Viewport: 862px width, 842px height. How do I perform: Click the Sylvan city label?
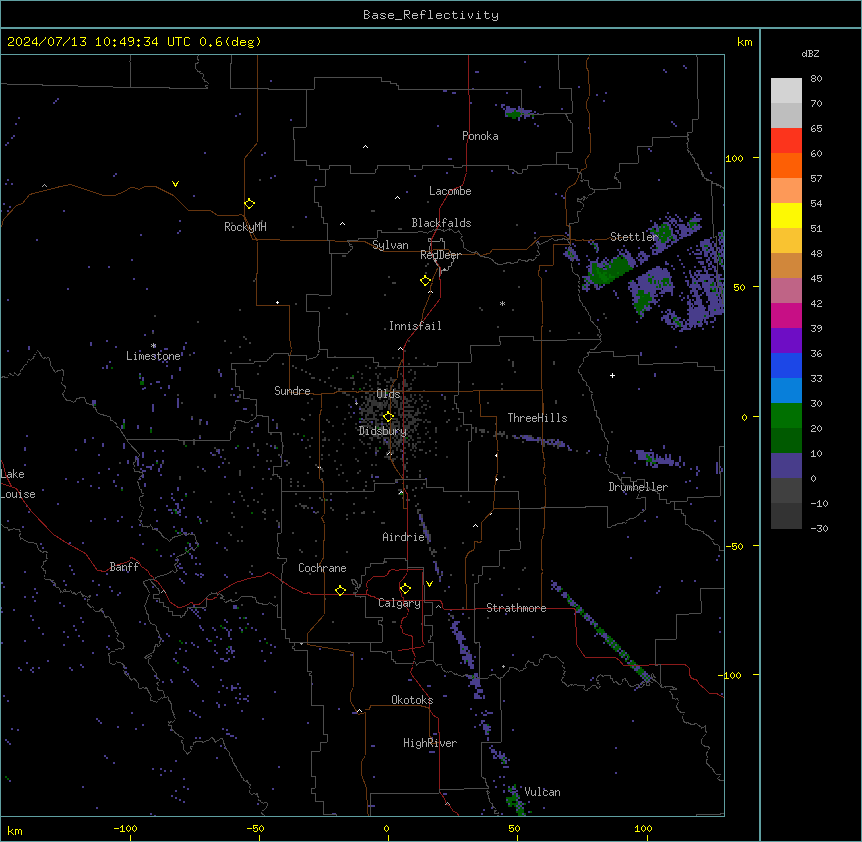click(x=390, y=245)
